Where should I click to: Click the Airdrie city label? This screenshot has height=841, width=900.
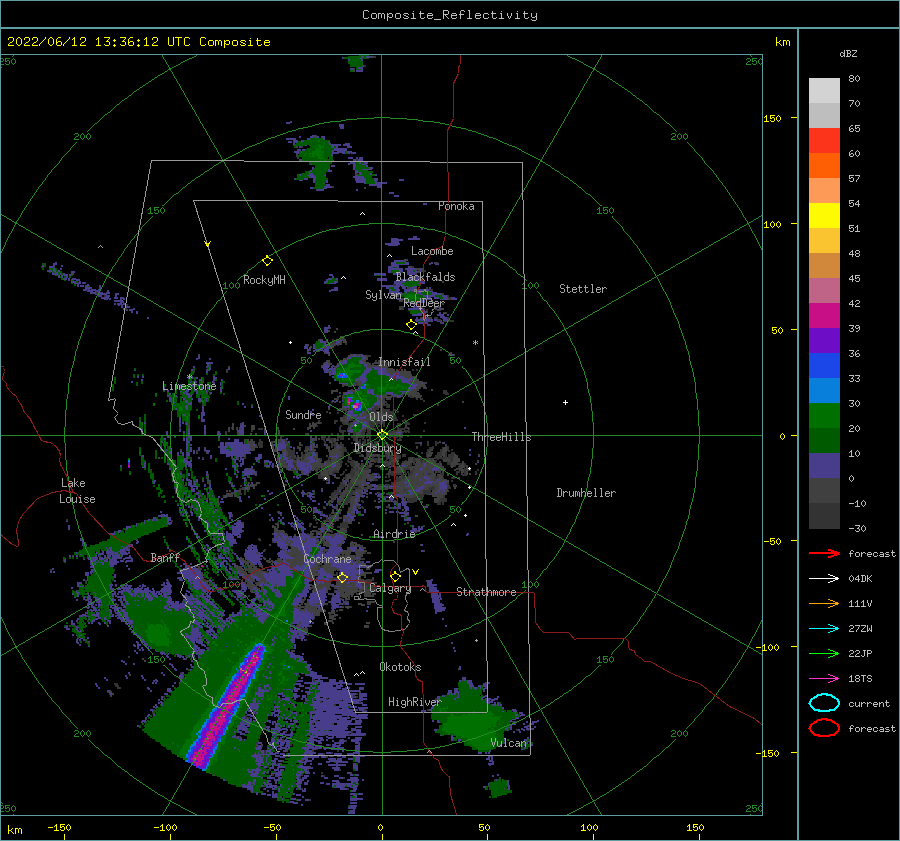pyautogui.click(x=394, y=534)
